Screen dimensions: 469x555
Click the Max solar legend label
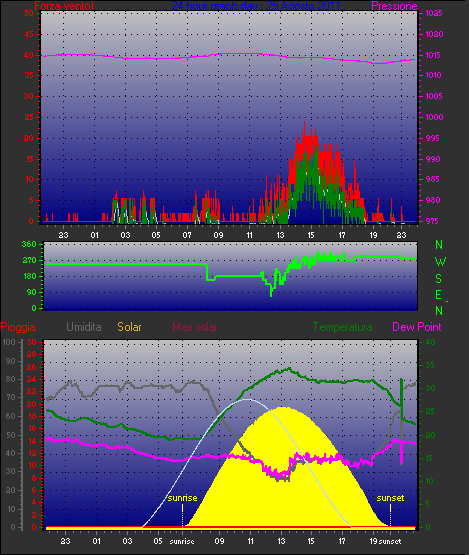coord(195,327)
